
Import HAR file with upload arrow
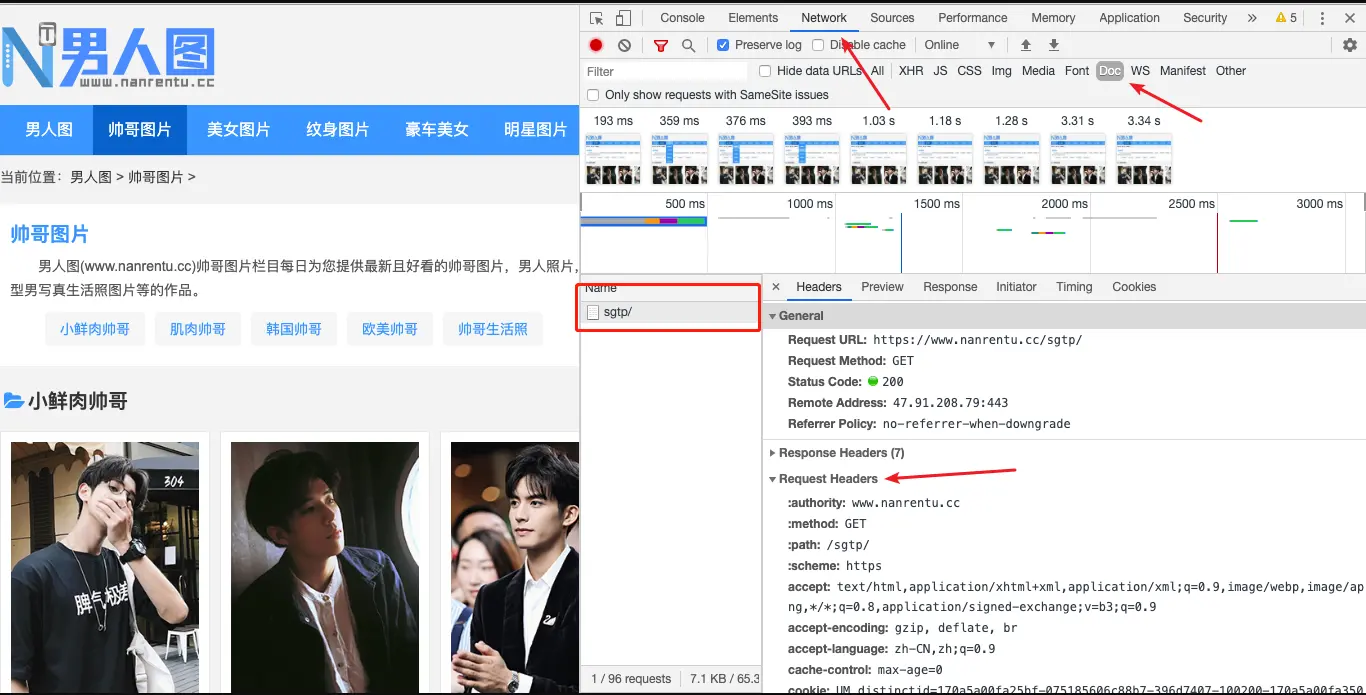pos(1025,45)
